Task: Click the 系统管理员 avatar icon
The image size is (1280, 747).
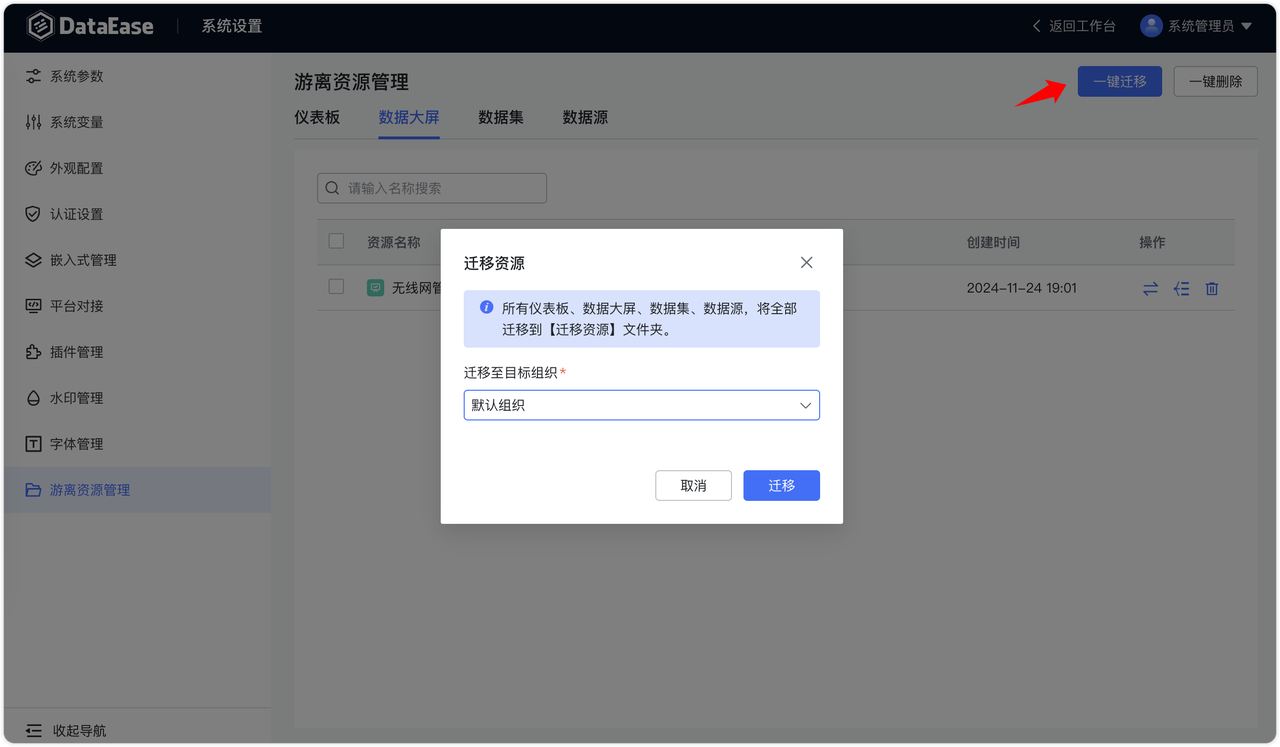Action: (1152, 26)
